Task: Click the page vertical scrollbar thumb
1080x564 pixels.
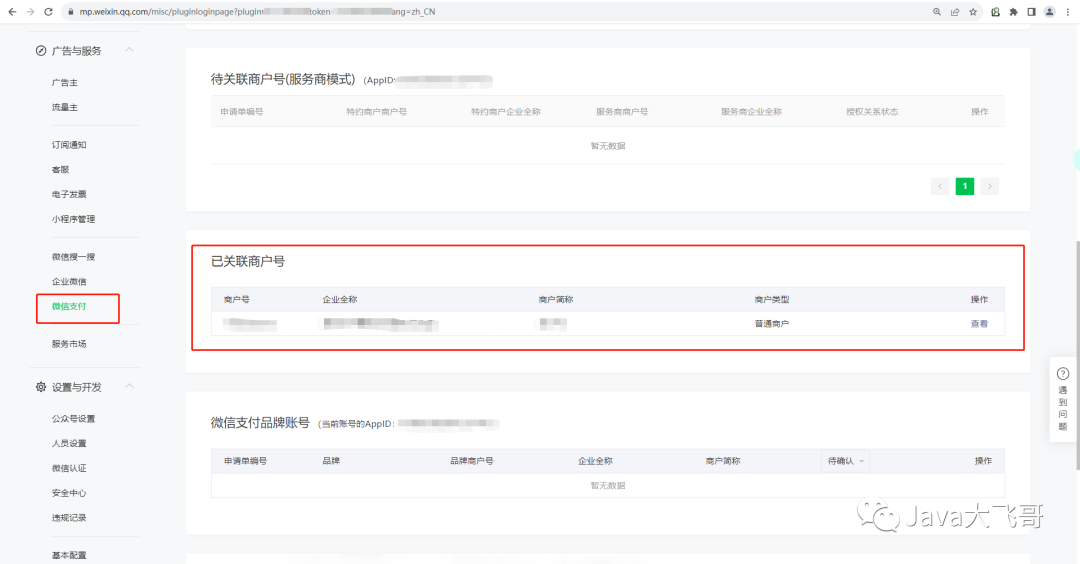Action: click(1077, 355)
